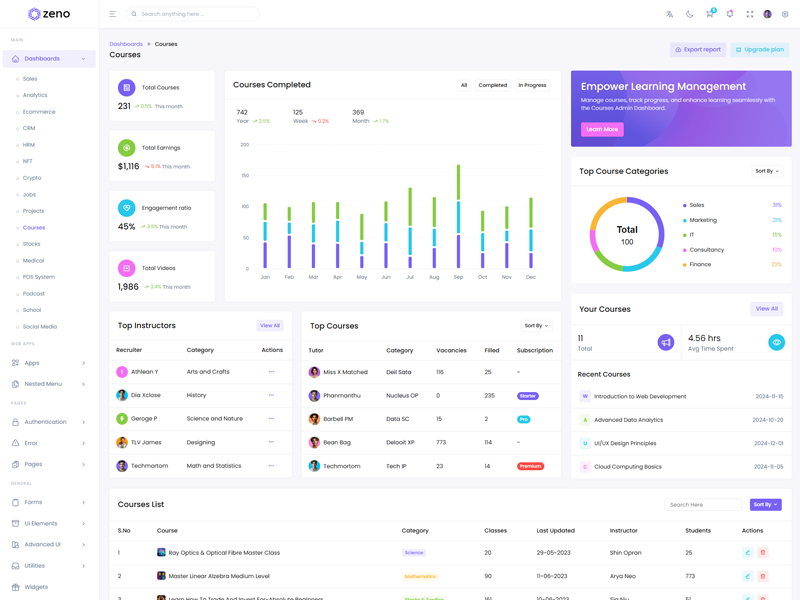Edit the Ray Optics course row
Image resolution: width=800 pixels, height=600 pixels.
click(747, 552)
